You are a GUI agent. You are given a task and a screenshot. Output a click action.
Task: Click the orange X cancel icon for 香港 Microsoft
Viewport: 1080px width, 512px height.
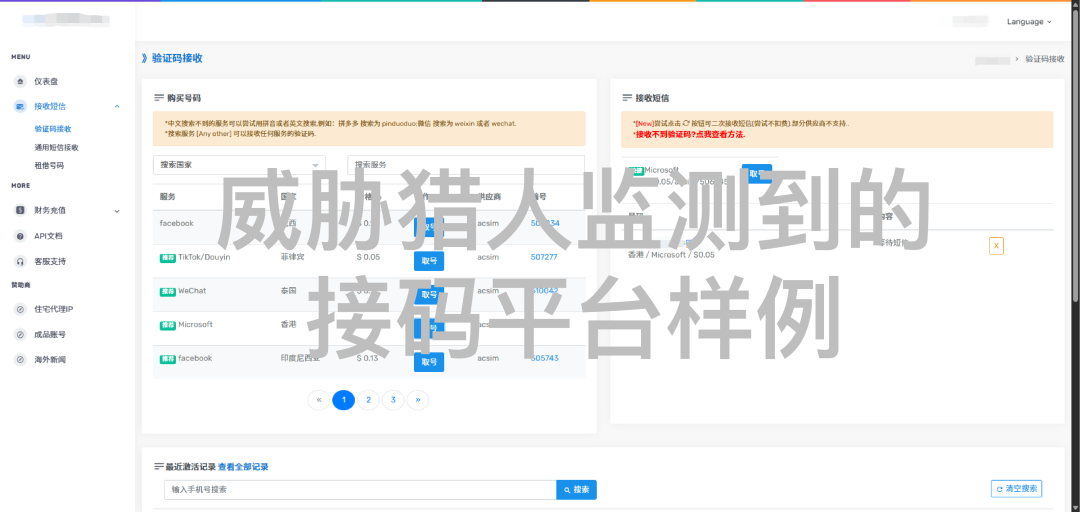(x=996, y=246)
